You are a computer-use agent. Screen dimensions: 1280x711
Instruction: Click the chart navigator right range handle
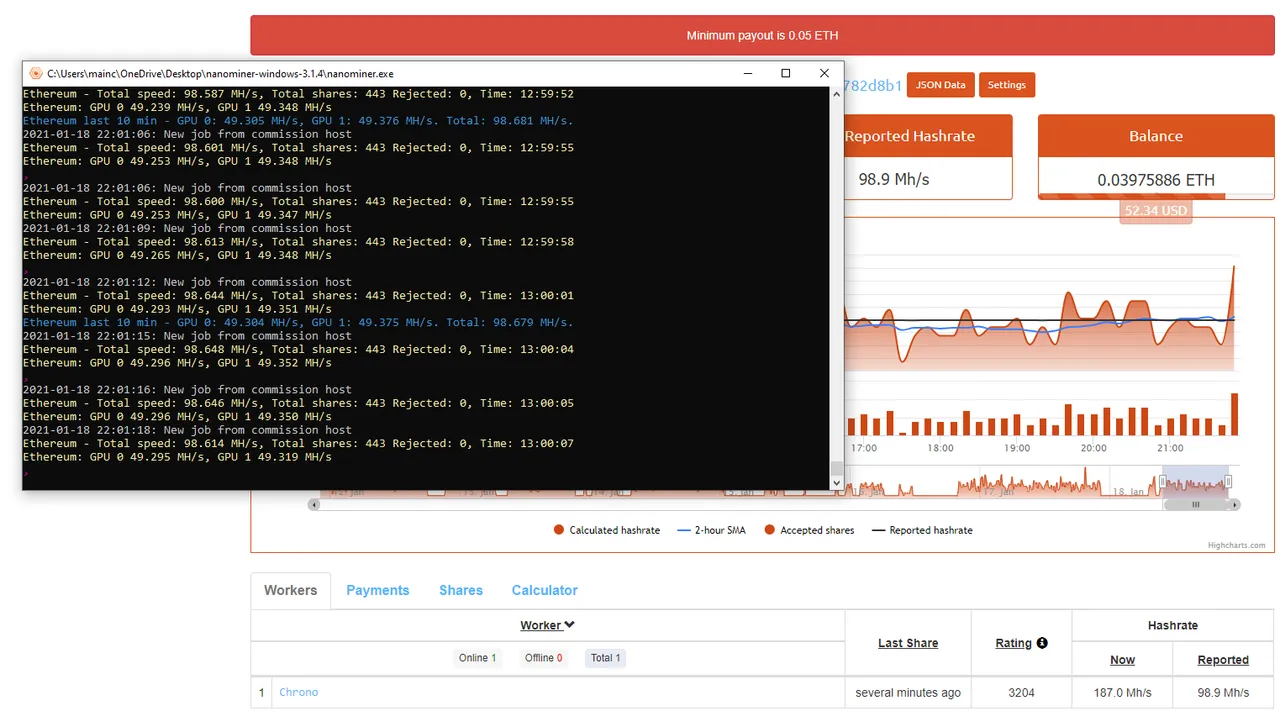point(1229,482)
